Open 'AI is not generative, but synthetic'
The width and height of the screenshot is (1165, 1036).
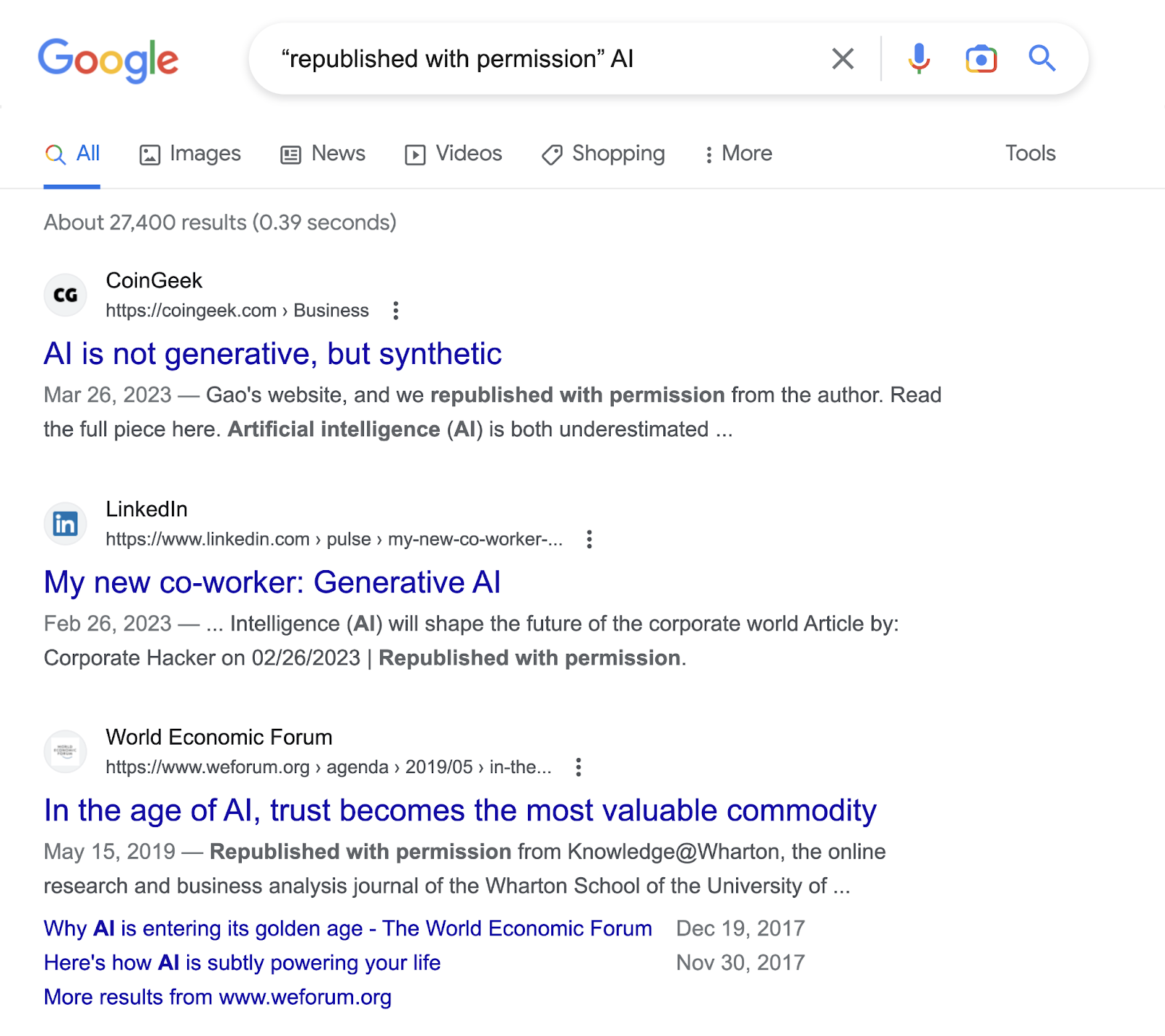273,354
